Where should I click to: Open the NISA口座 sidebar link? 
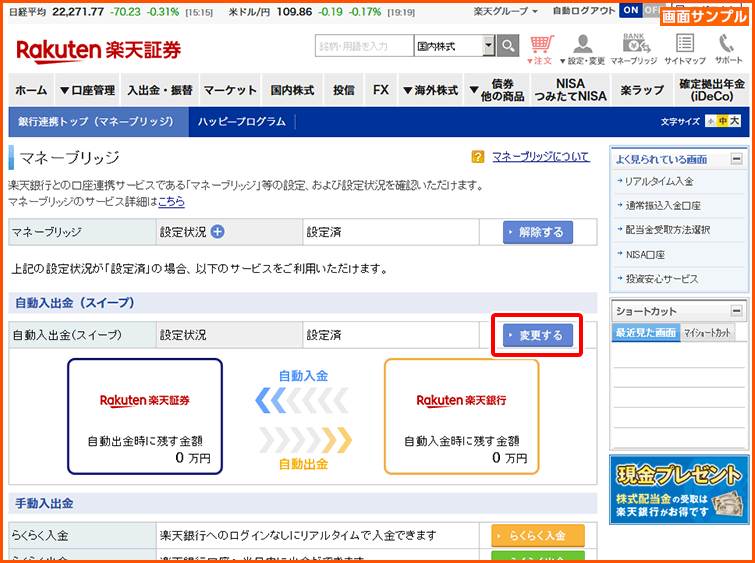645,254
